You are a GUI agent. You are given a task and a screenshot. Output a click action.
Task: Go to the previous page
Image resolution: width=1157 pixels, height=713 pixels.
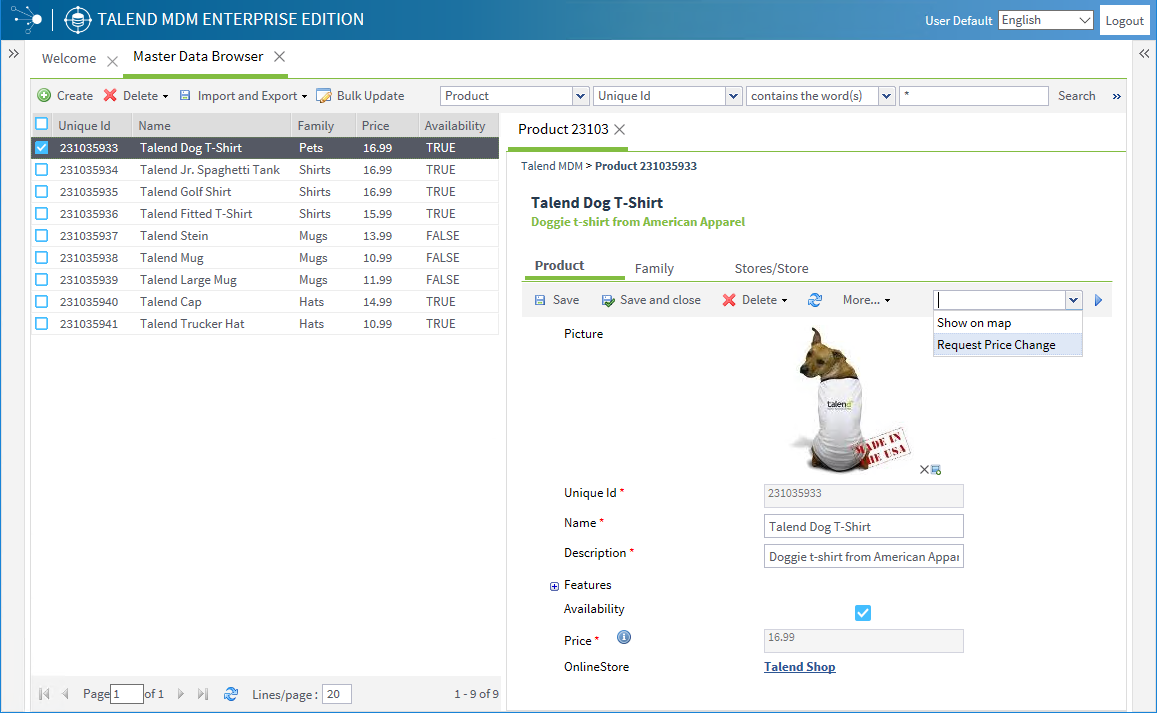pyautogui.click(x=65, y=694)
